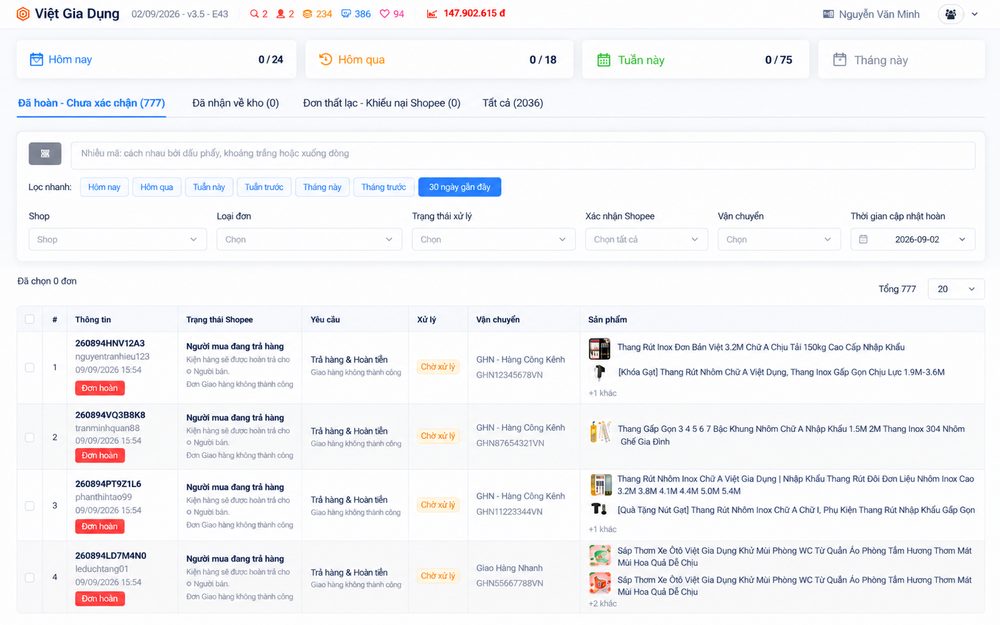
Task: Open the Tháng này summary card
Action: [x=901, y=60]
